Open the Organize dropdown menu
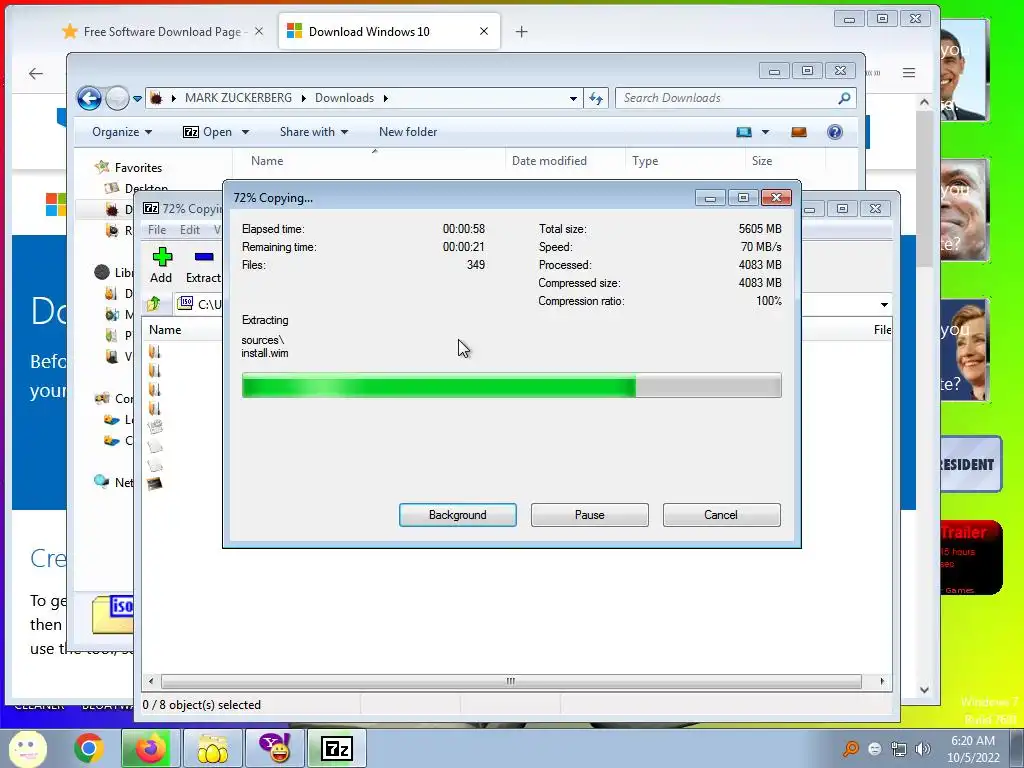This screenshot has height=768, width=1024. click(x=122, y=132)
